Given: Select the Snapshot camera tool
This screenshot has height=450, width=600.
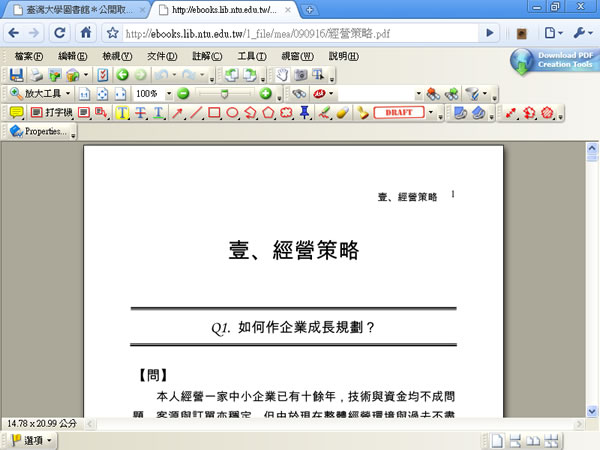Looking at the screenshot, I should point(300,75).
